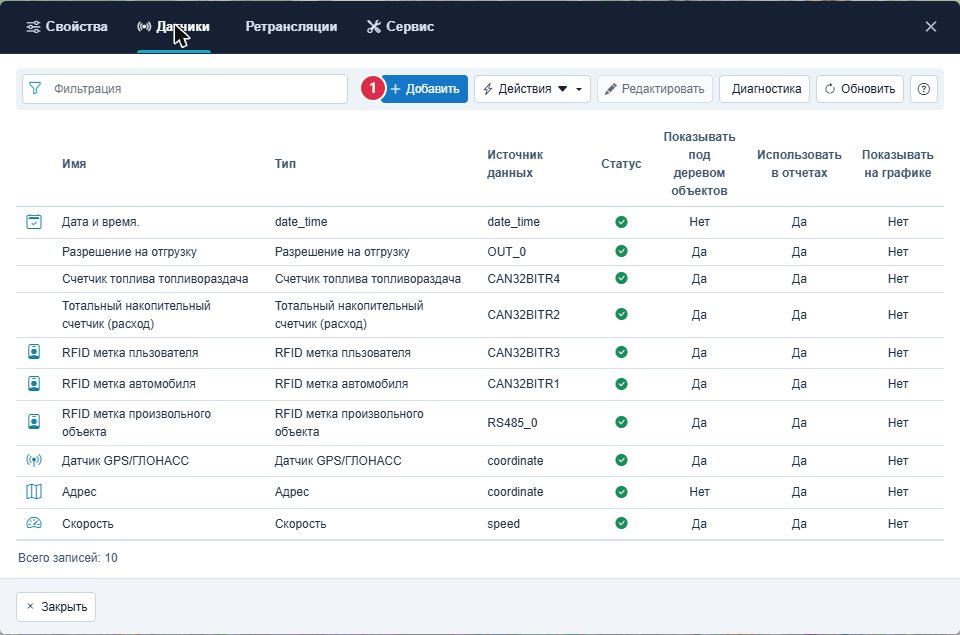This screenshot has height=635, width=960.
Task: Click the Использовать в отчетах column header
Action: pyautogui.click(x=799, y=163)
